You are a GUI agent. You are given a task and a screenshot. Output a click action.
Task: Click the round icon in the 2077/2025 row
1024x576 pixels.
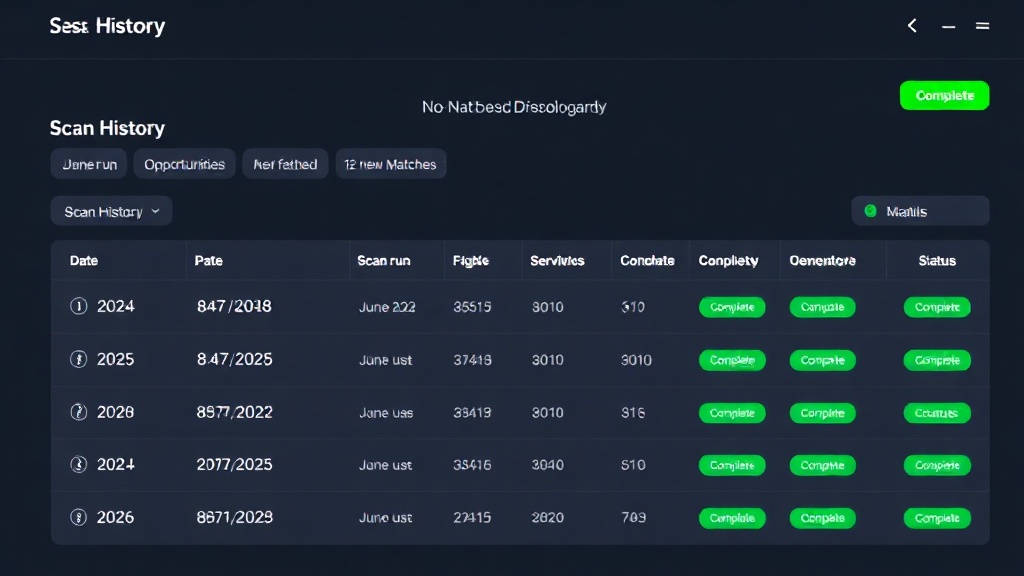click(x=78, y=464)
